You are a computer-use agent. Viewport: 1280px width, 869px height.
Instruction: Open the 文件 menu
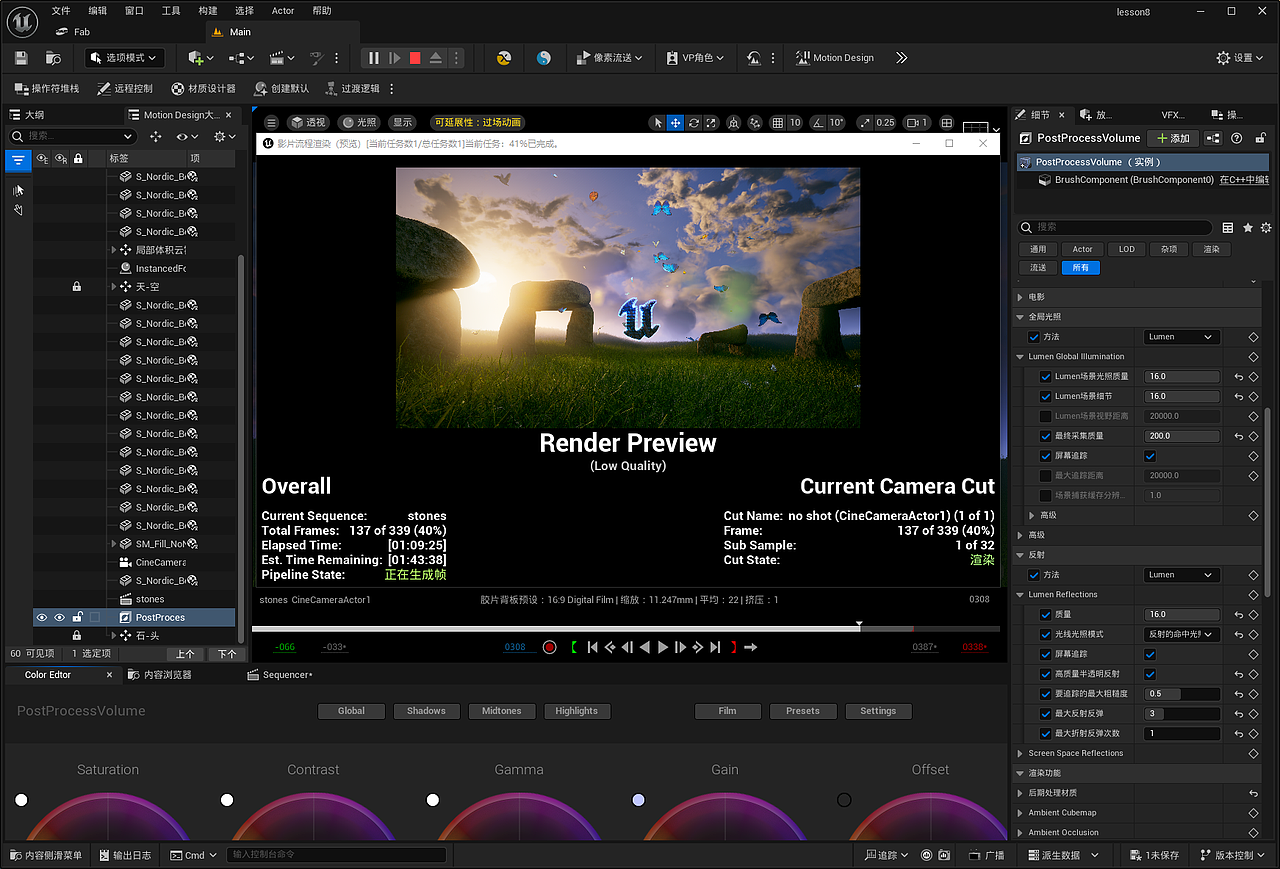61,11
